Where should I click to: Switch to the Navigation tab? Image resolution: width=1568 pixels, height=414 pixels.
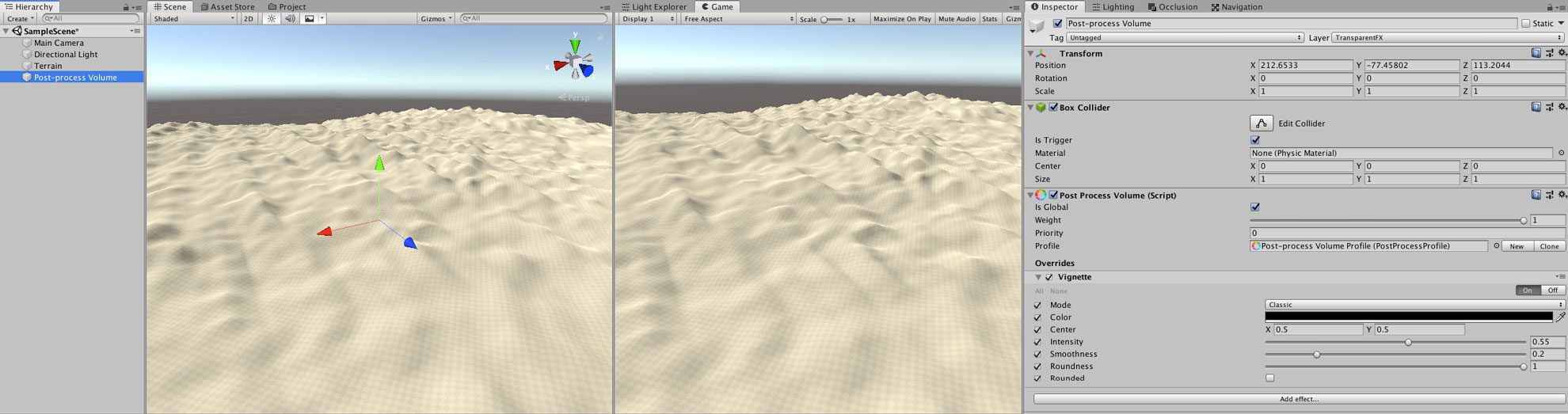point(1236,6)
